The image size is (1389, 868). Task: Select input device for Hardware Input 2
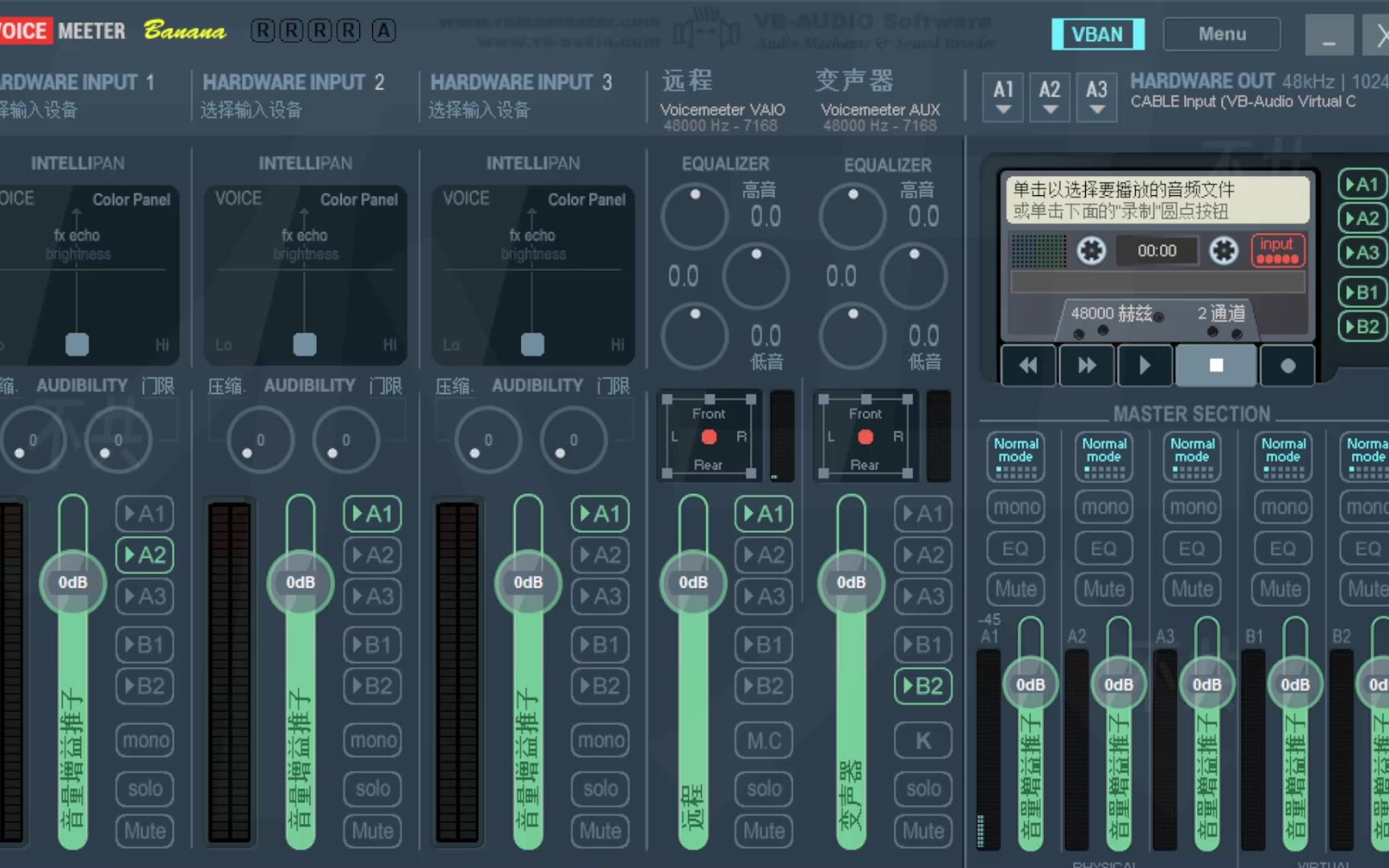pos(252,110)
